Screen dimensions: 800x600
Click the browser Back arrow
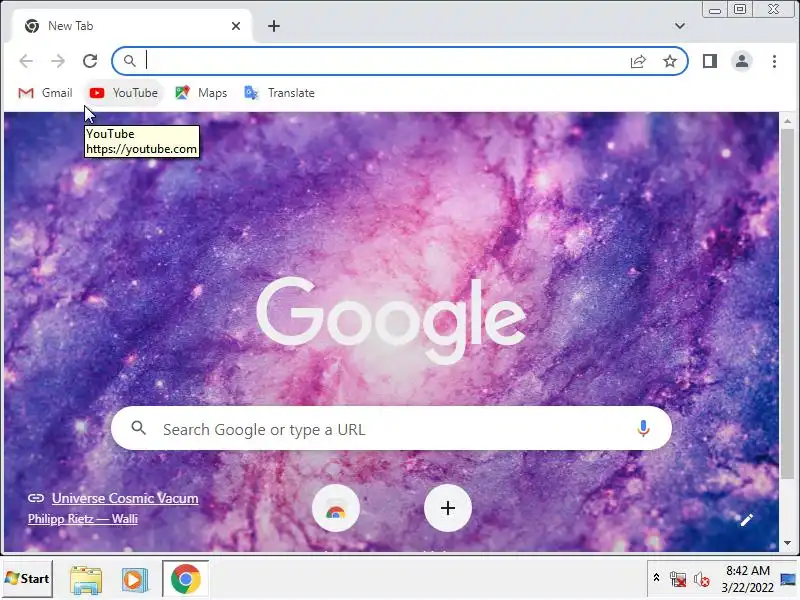pyautogui.click(x=26, y=61)
